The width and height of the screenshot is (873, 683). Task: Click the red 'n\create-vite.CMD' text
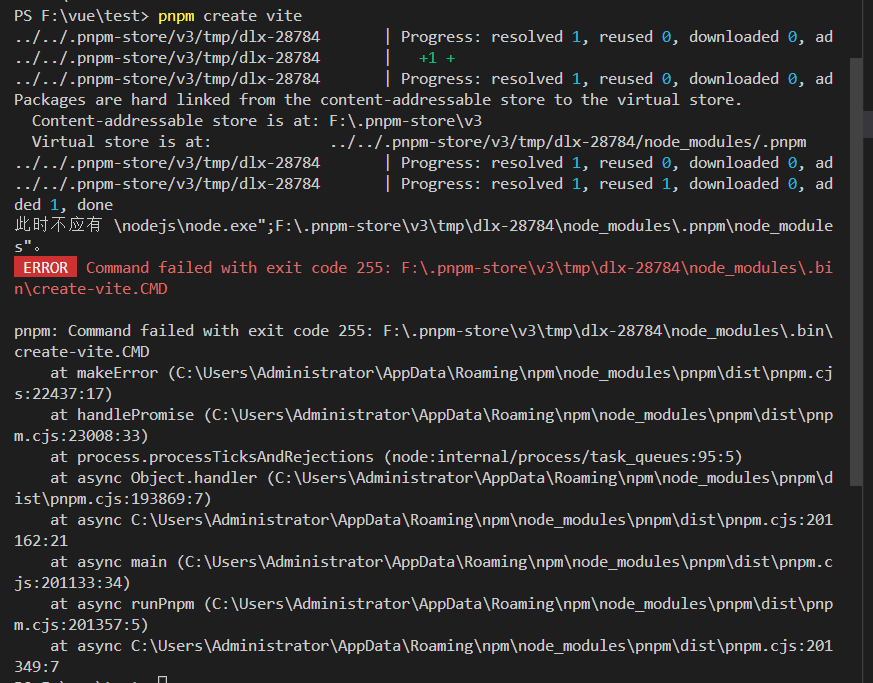click(x=91, y=289)
